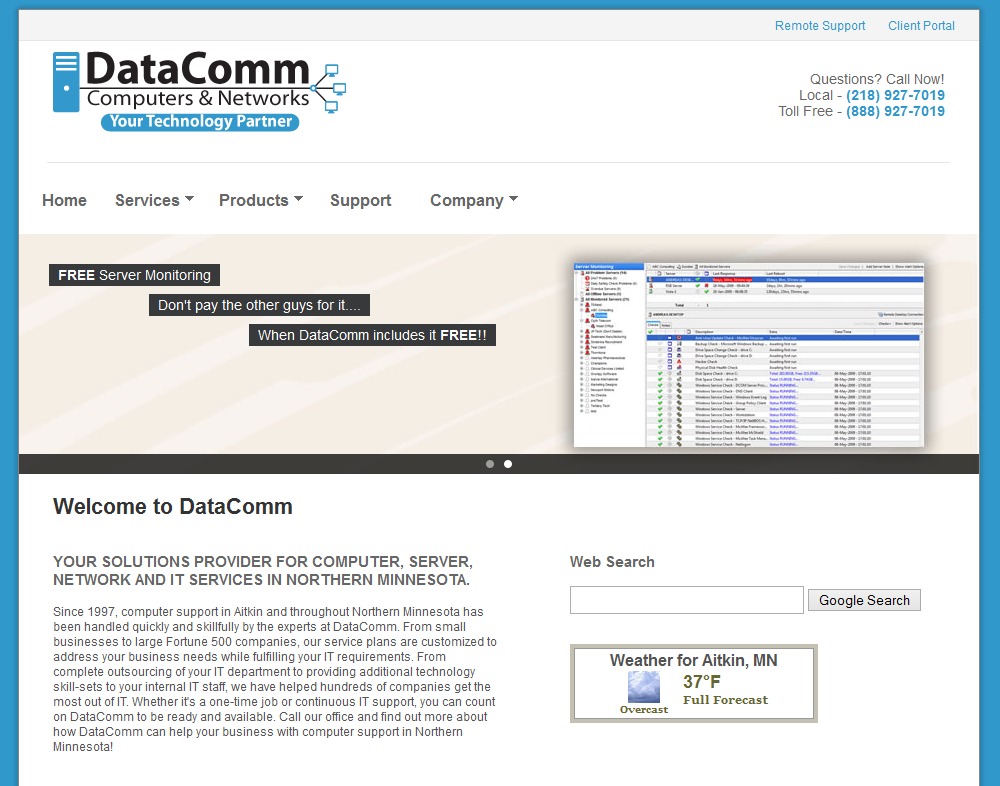The image size is (1000, 786).
Task: Click the 'Your Technology Partner' tagline badge
Action: coord(200,121)
